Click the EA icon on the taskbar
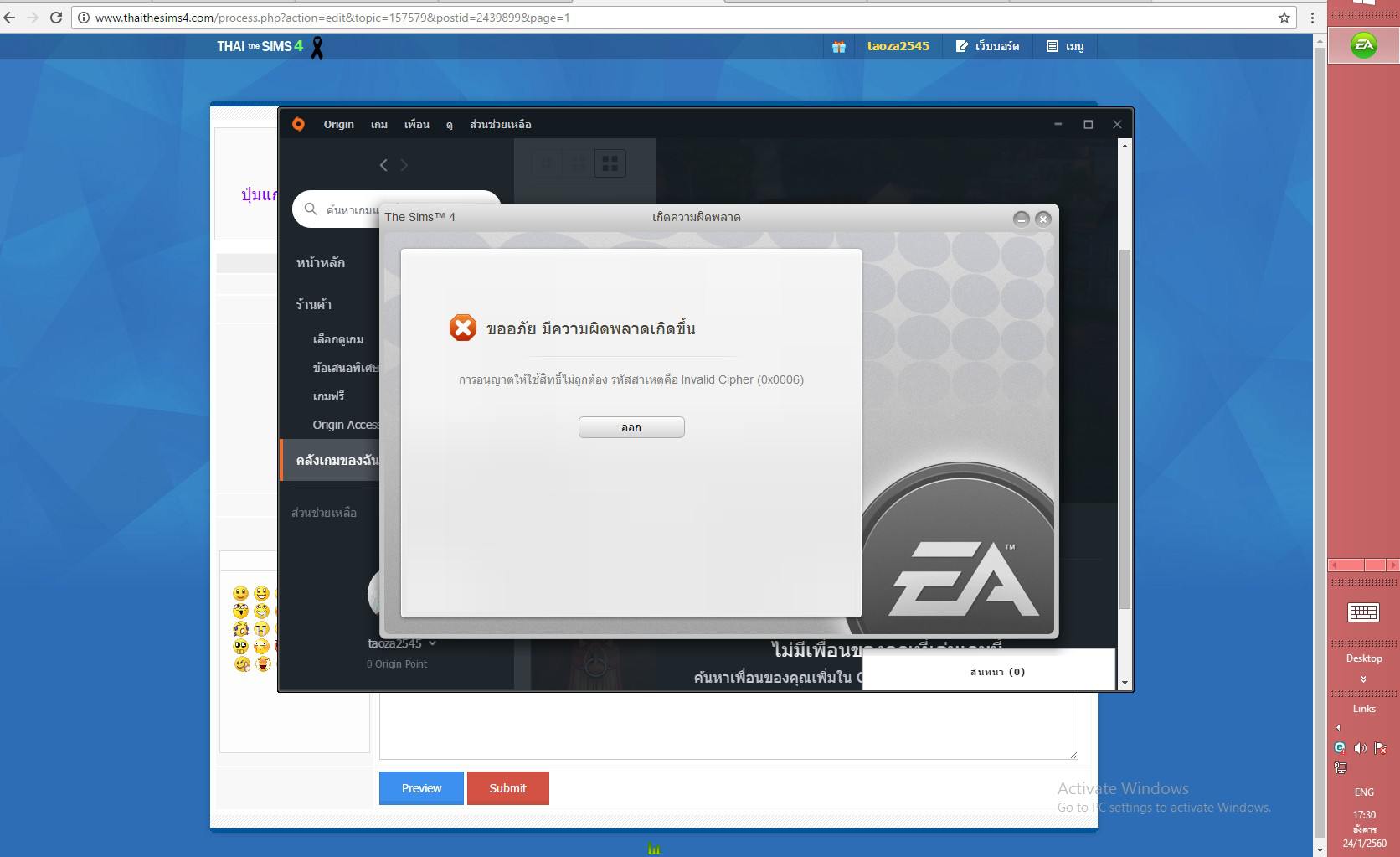Viewport: 1400px width, 857px height. 1364,44
